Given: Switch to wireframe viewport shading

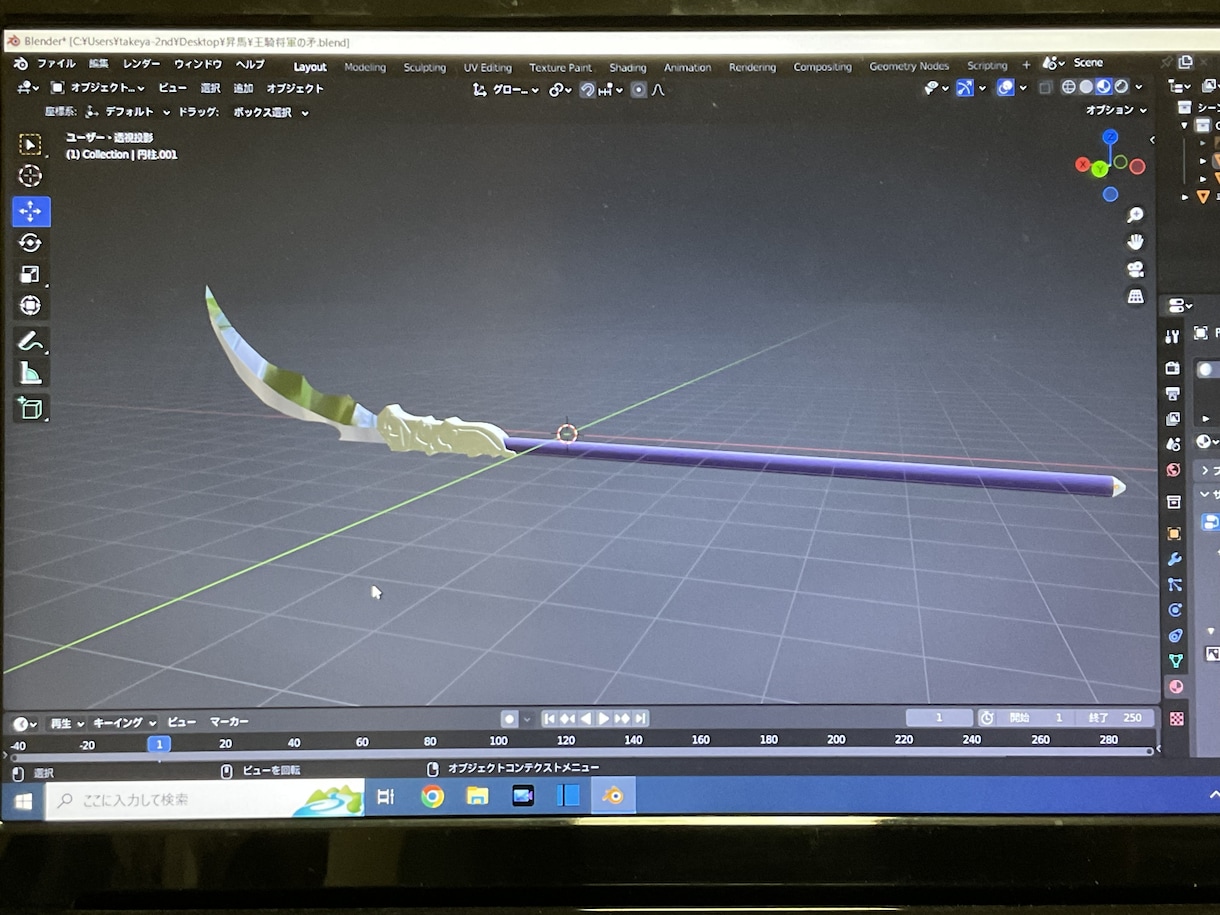Looking at the screenshot, I should (x=1068, y=87).
